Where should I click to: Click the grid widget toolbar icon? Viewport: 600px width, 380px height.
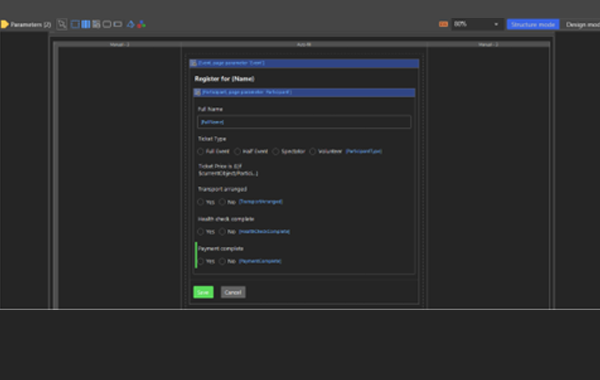[x=96, y=24]
